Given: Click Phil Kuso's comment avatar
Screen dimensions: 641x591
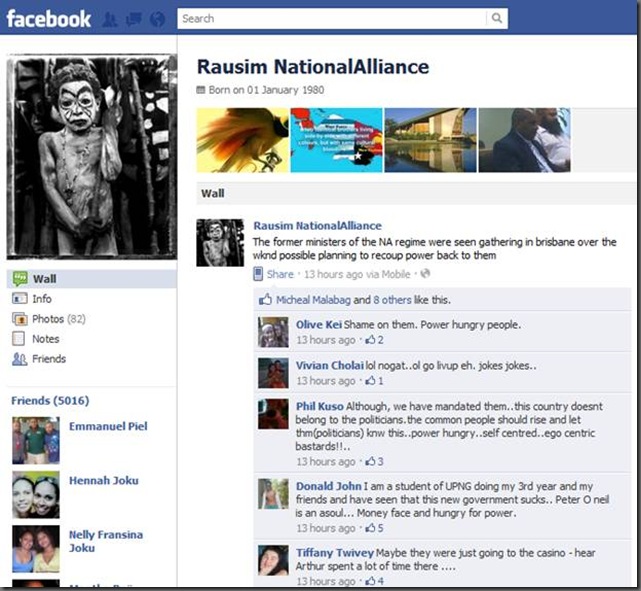Looking at the screenshot, I should [273, 414].
